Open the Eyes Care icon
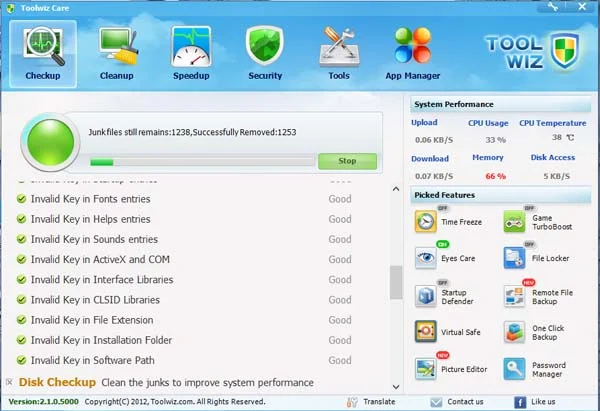 coord(426,258)
